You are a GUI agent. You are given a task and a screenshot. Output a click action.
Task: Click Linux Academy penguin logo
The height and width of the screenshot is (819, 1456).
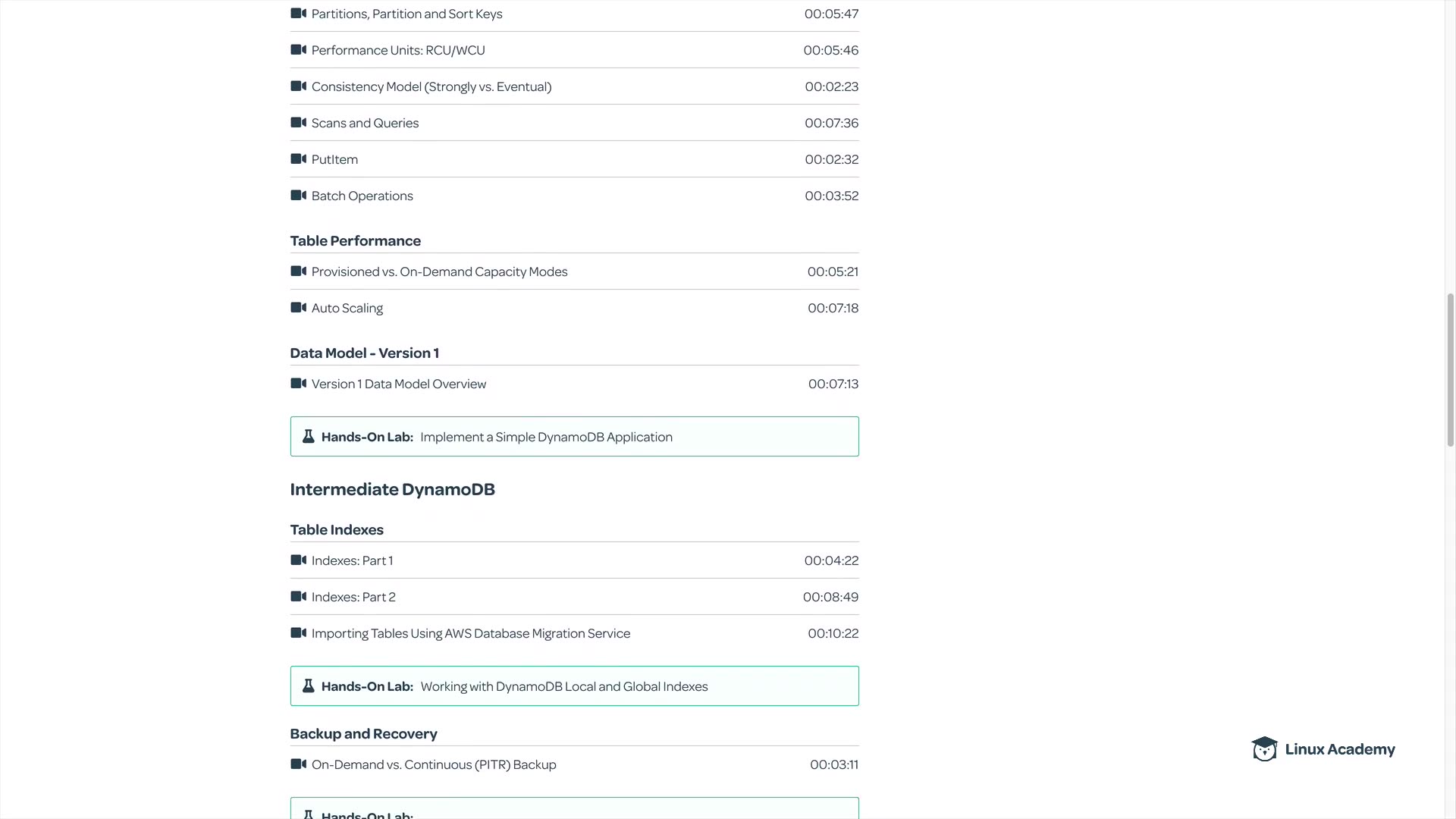(1264, 749)
